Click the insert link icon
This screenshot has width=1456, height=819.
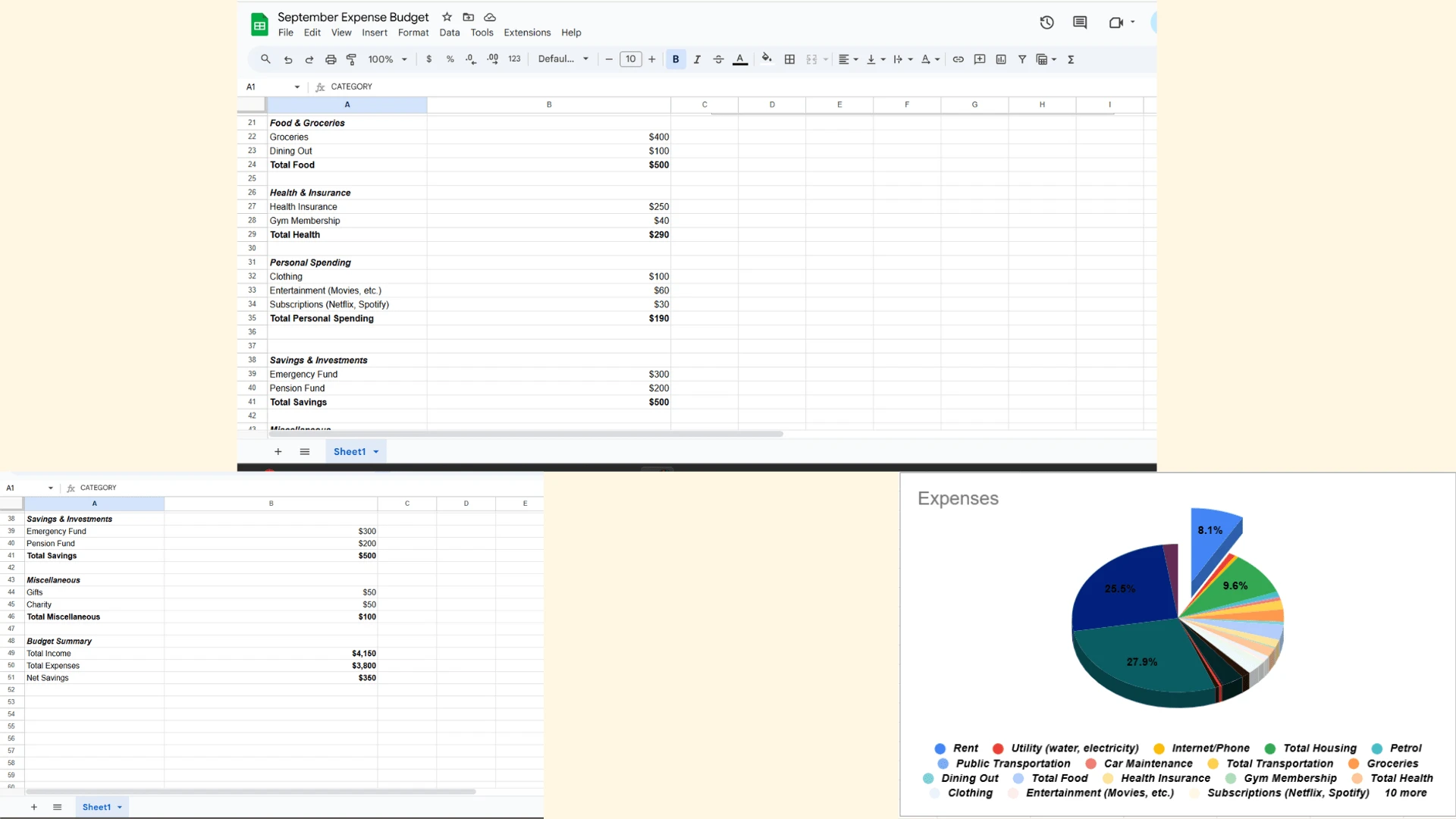pos(959,59)
